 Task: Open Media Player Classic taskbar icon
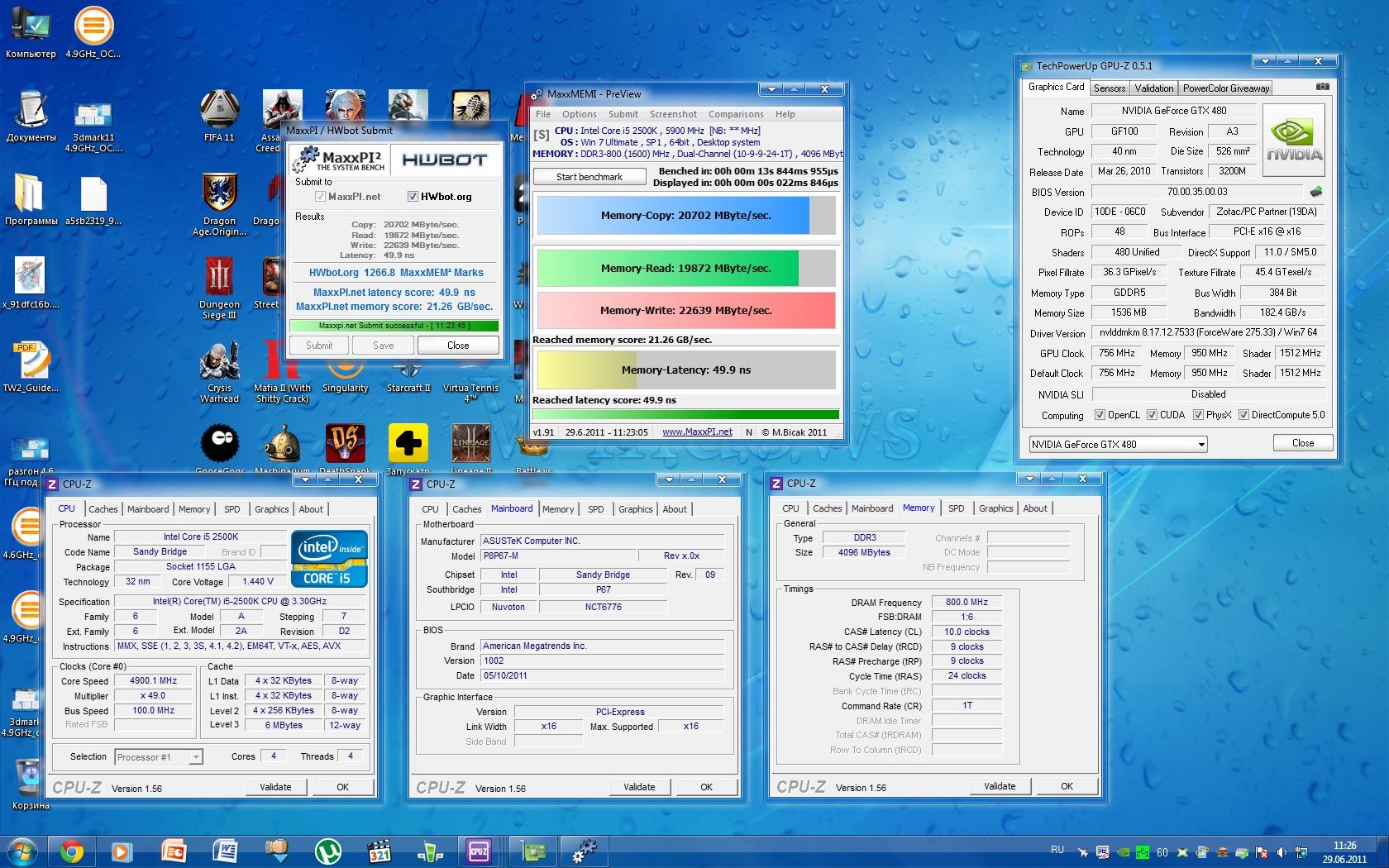(379, 851)
